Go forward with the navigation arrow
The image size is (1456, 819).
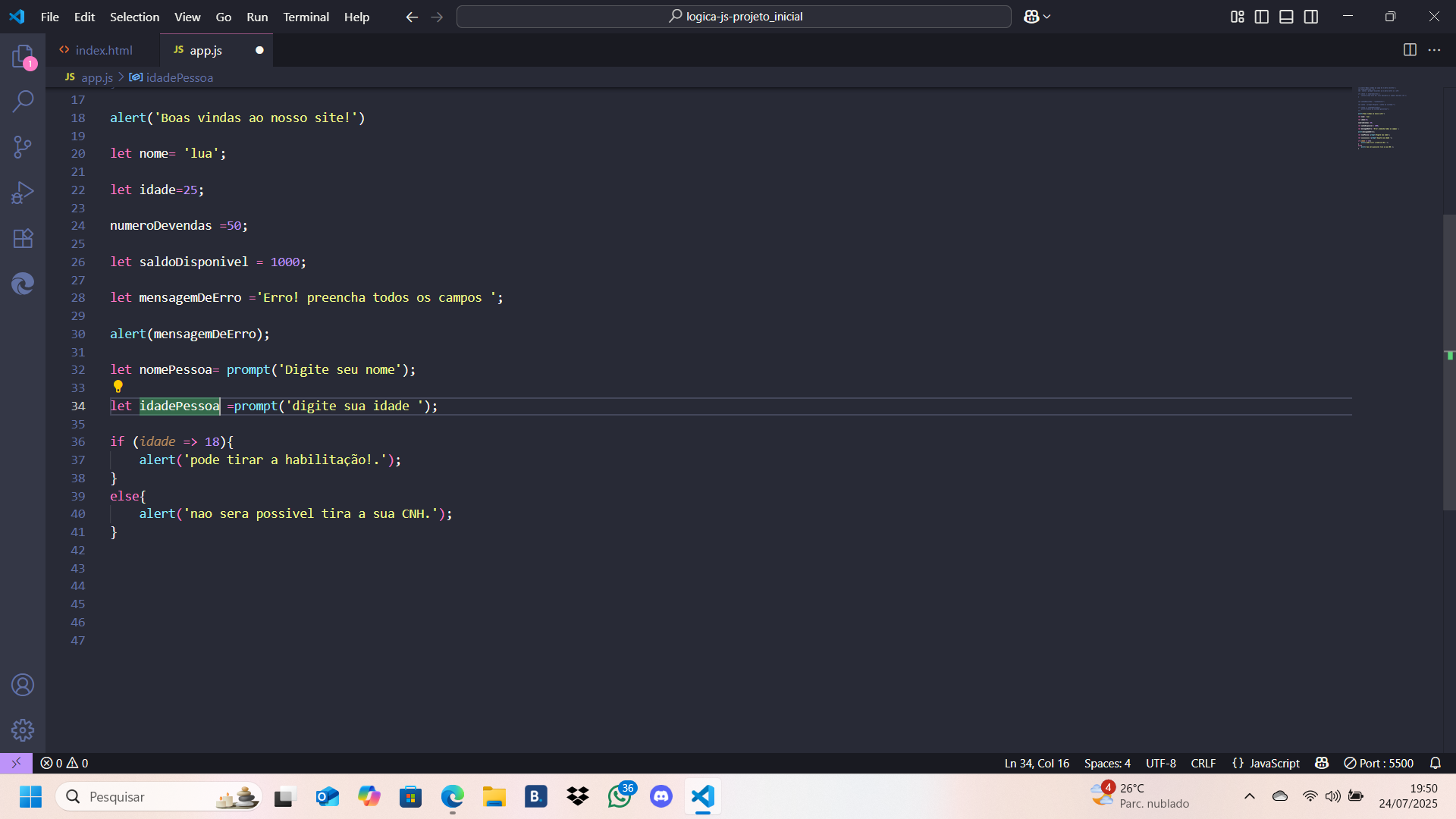437,17
